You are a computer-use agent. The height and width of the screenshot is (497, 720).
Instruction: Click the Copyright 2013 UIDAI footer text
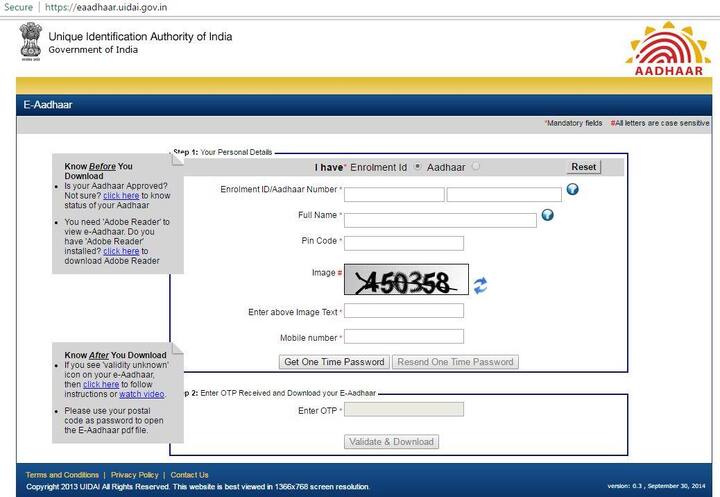coord(197,486)
